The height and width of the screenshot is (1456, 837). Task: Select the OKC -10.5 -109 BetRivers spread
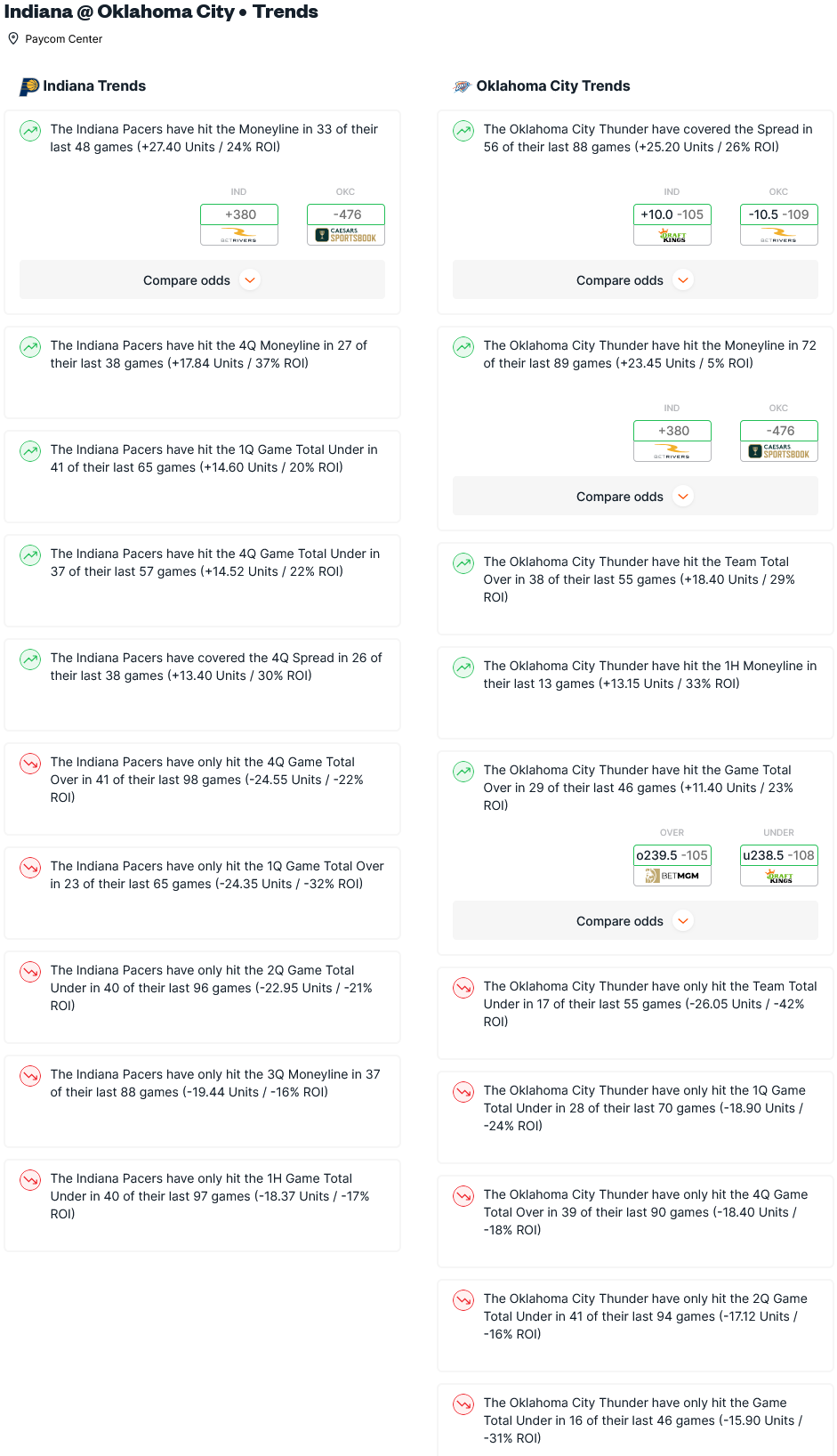tap(779, 224)
